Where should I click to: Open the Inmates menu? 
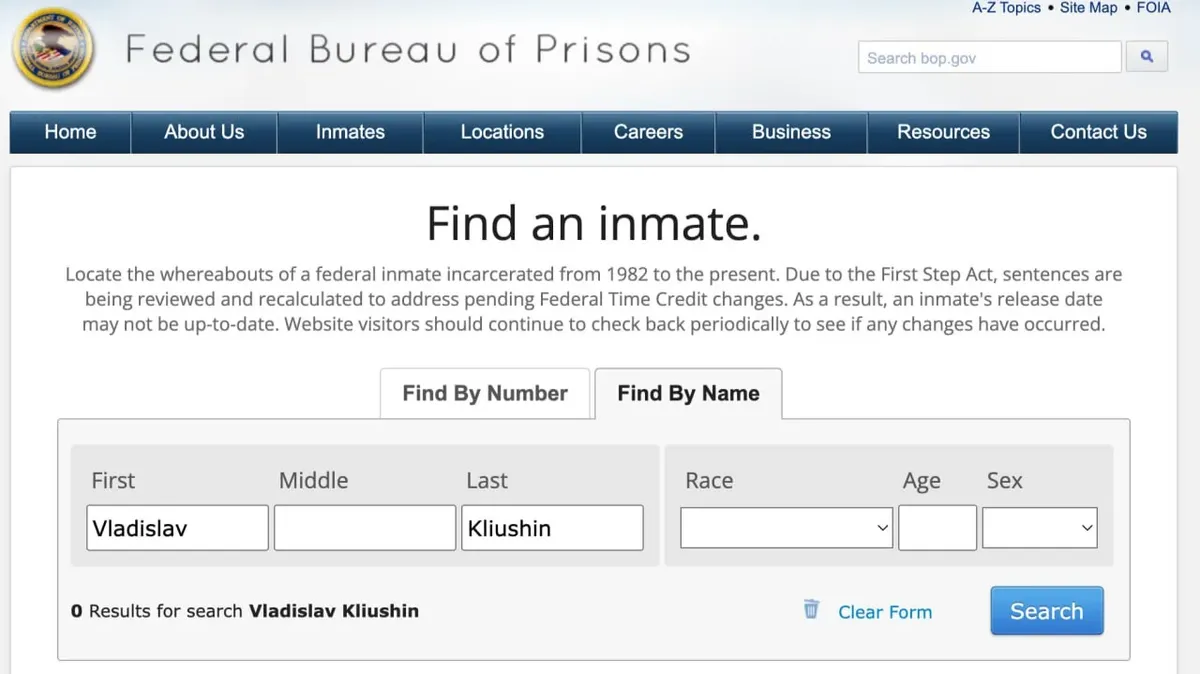[x=350, y=132]
